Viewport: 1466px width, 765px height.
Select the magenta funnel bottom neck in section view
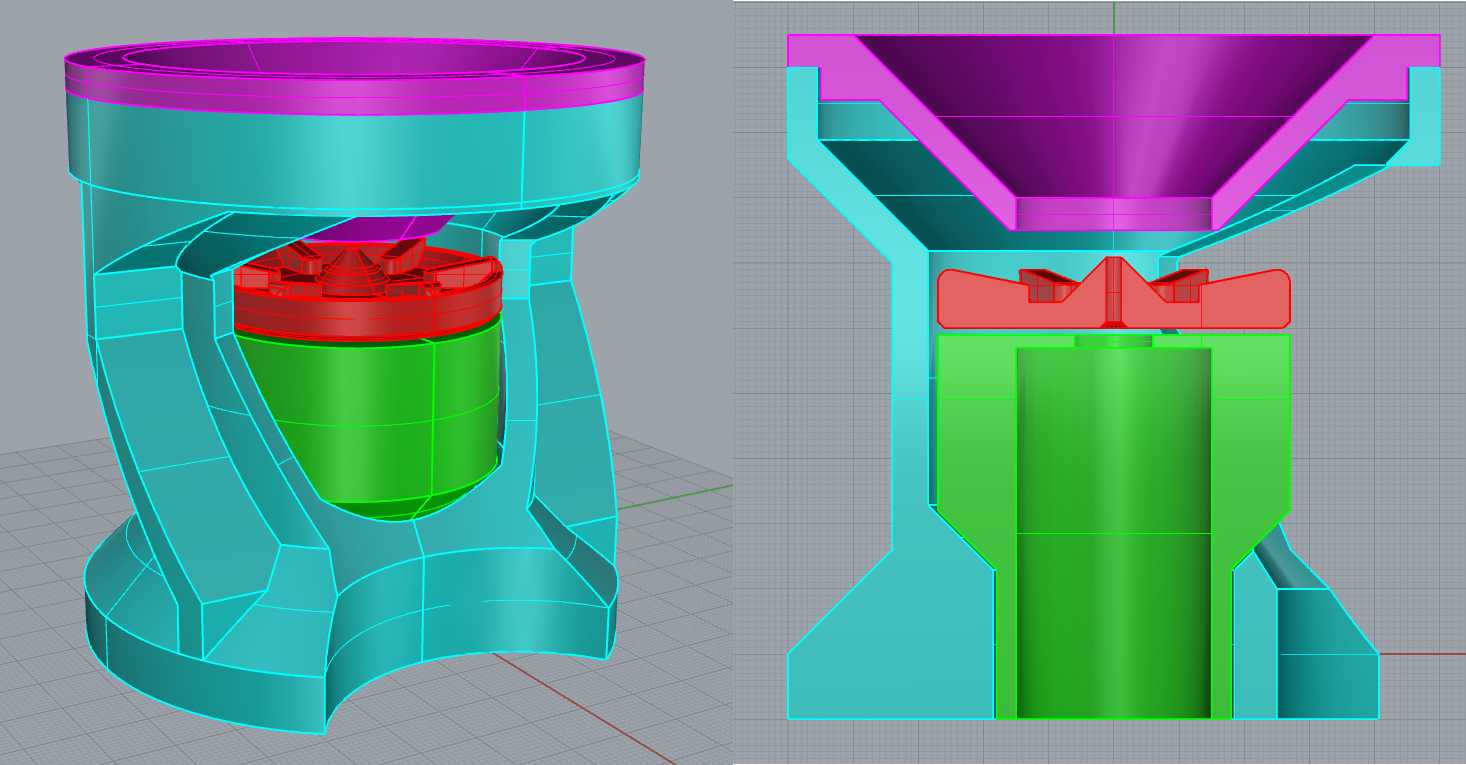coord(1114,213)
